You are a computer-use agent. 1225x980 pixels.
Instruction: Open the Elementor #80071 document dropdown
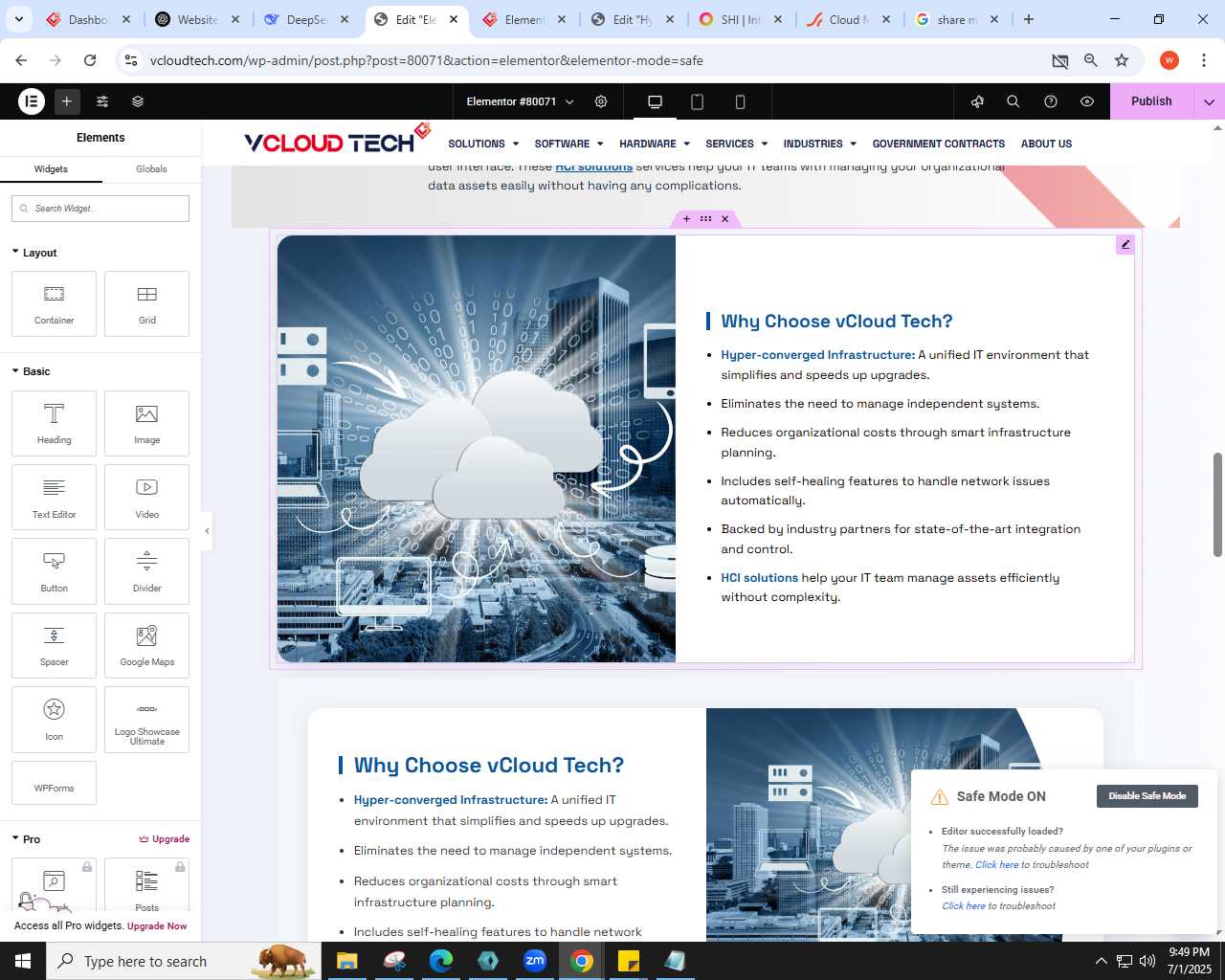pos(520,101)
